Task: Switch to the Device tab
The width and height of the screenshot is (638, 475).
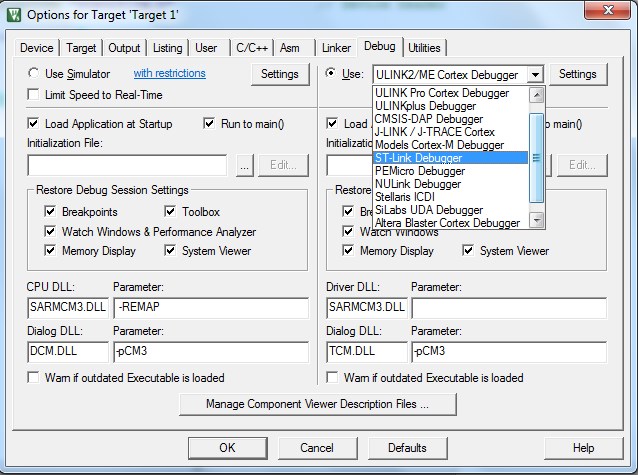Action: click(x=37, y=48)
